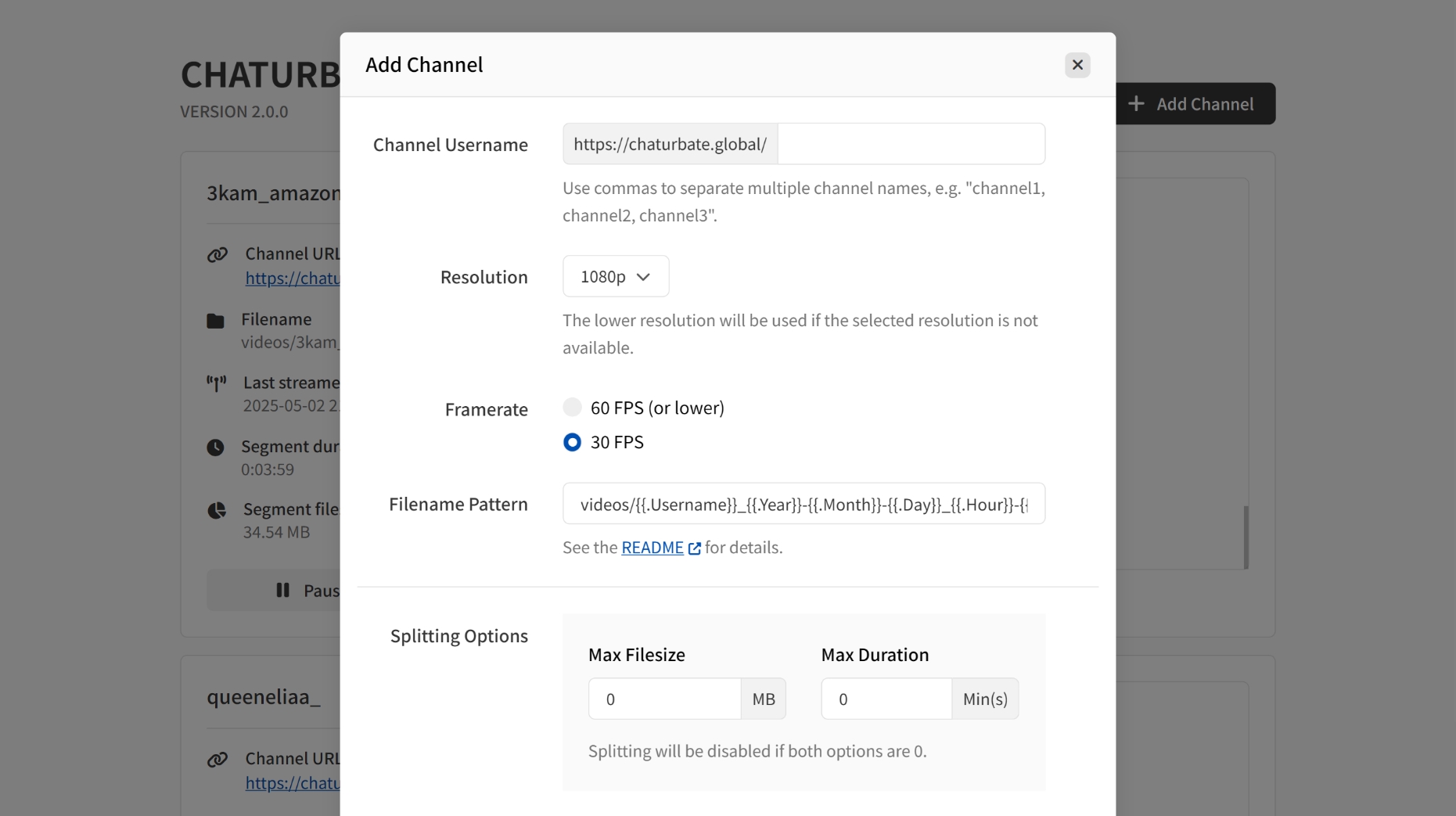Click the broadcast icon beside Last streamed
The width and height of the screenshot is (1456, 816).
pos(216,383)
